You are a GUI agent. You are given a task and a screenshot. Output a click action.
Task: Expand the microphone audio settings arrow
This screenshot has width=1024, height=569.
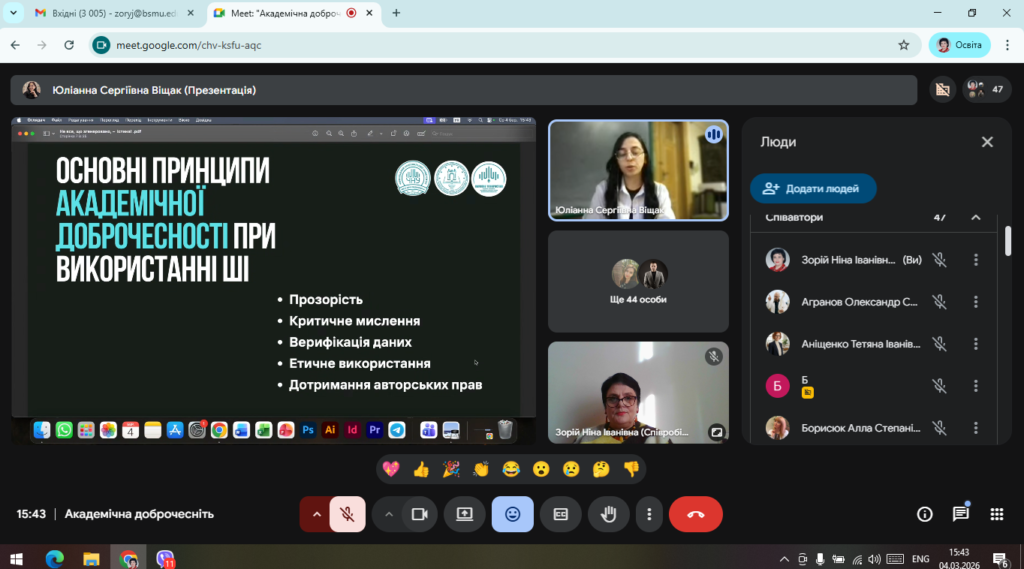click(316, 514)
